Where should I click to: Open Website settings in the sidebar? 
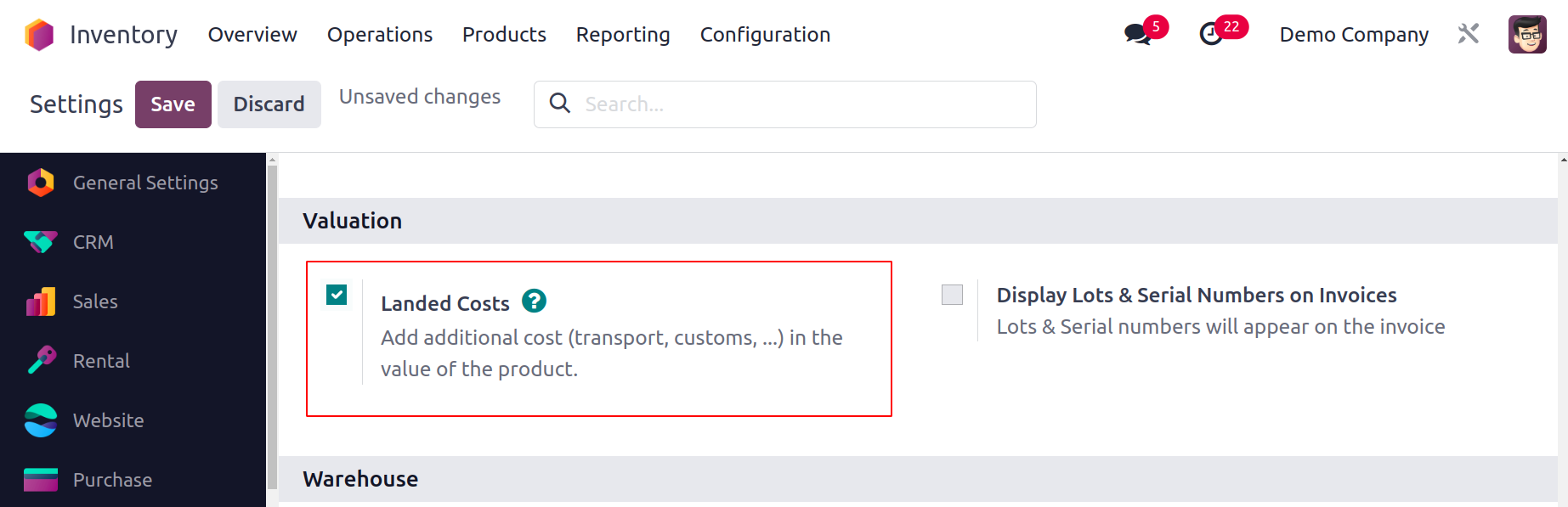pos(108,420)
